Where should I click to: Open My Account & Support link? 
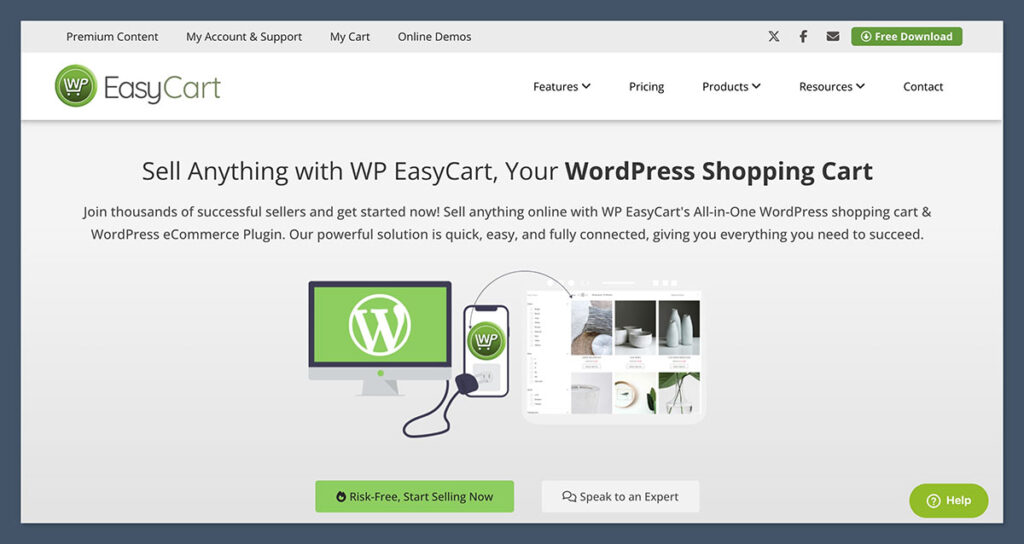[244, 37]
